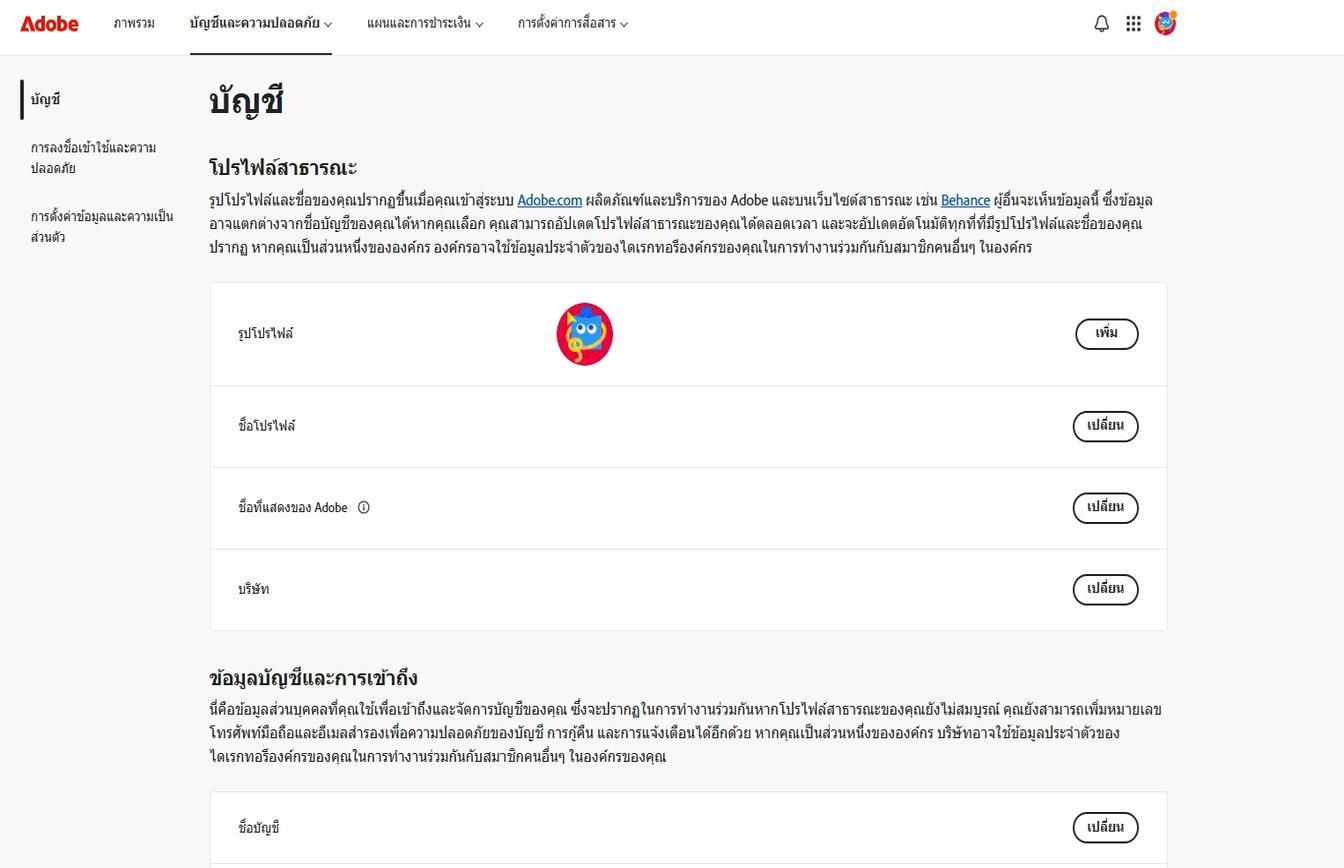Image resolution: width=1344 pixels, height=868 pixels.
Task: Click the Adobe logo
Action: click(49, 24)
